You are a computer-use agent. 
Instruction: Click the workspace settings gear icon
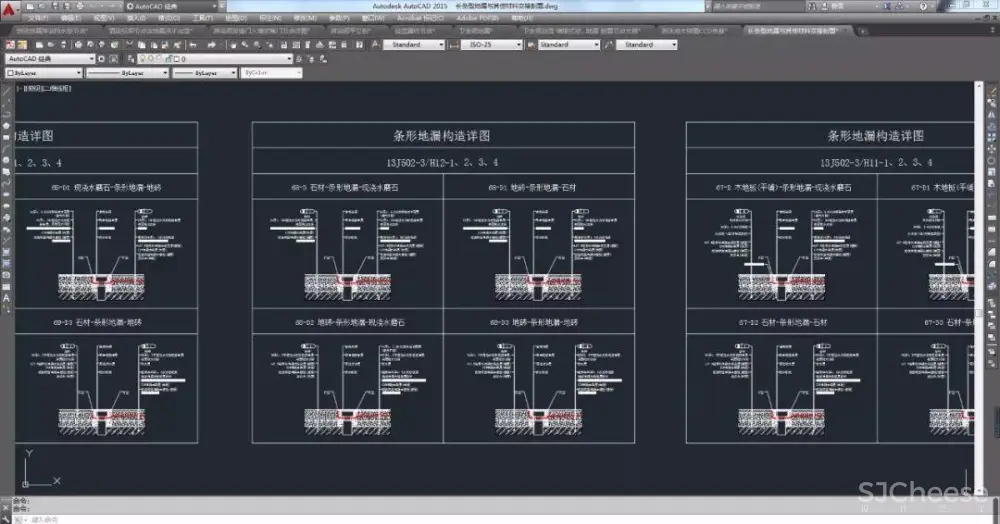[101, 59]
